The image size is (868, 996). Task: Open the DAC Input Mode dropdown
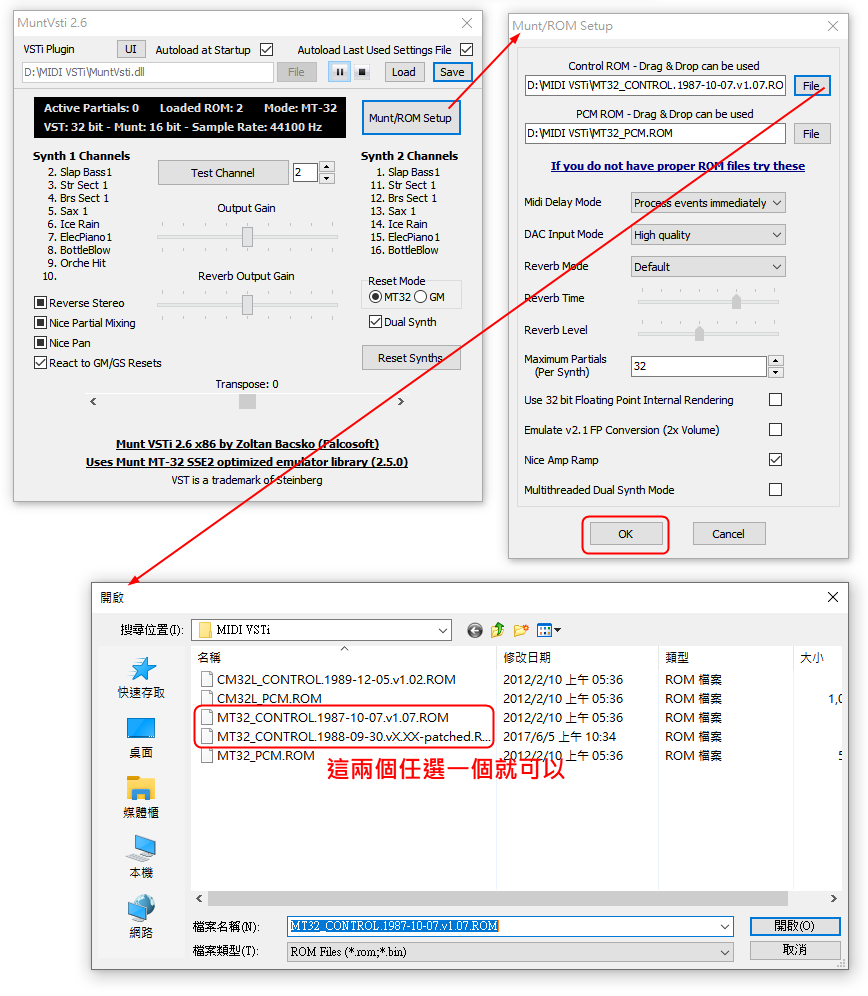coord(708,235)
